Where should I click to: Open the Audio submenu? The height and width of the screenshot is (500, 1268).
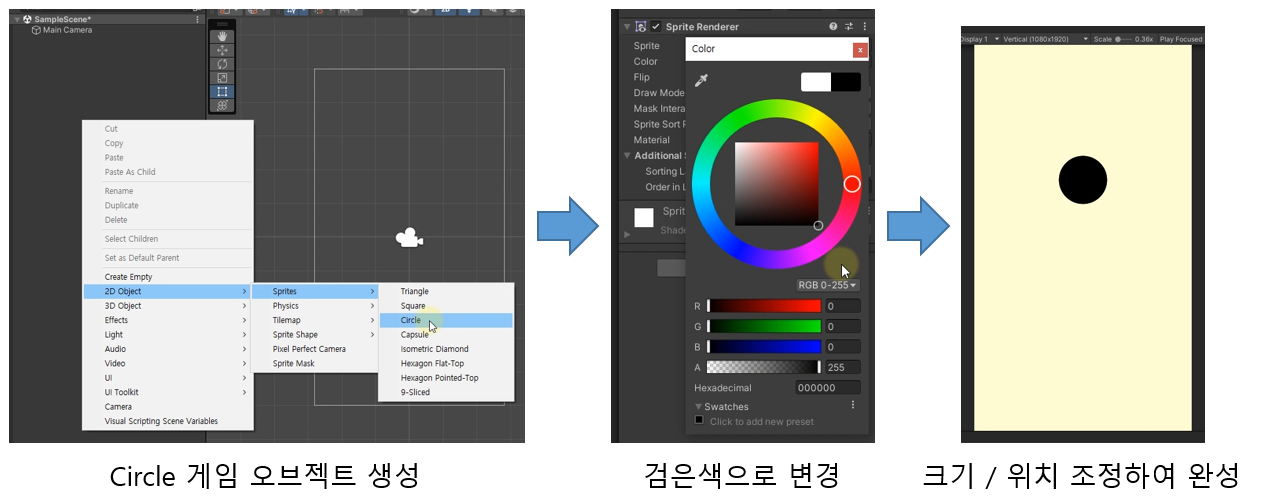point(167,349)
